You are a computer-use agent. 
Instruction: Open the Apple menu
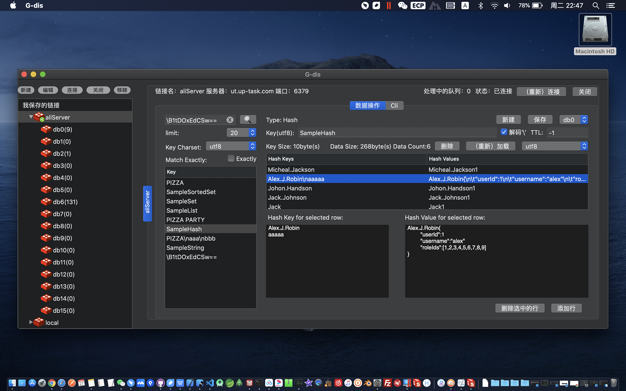tap(13, 6)
